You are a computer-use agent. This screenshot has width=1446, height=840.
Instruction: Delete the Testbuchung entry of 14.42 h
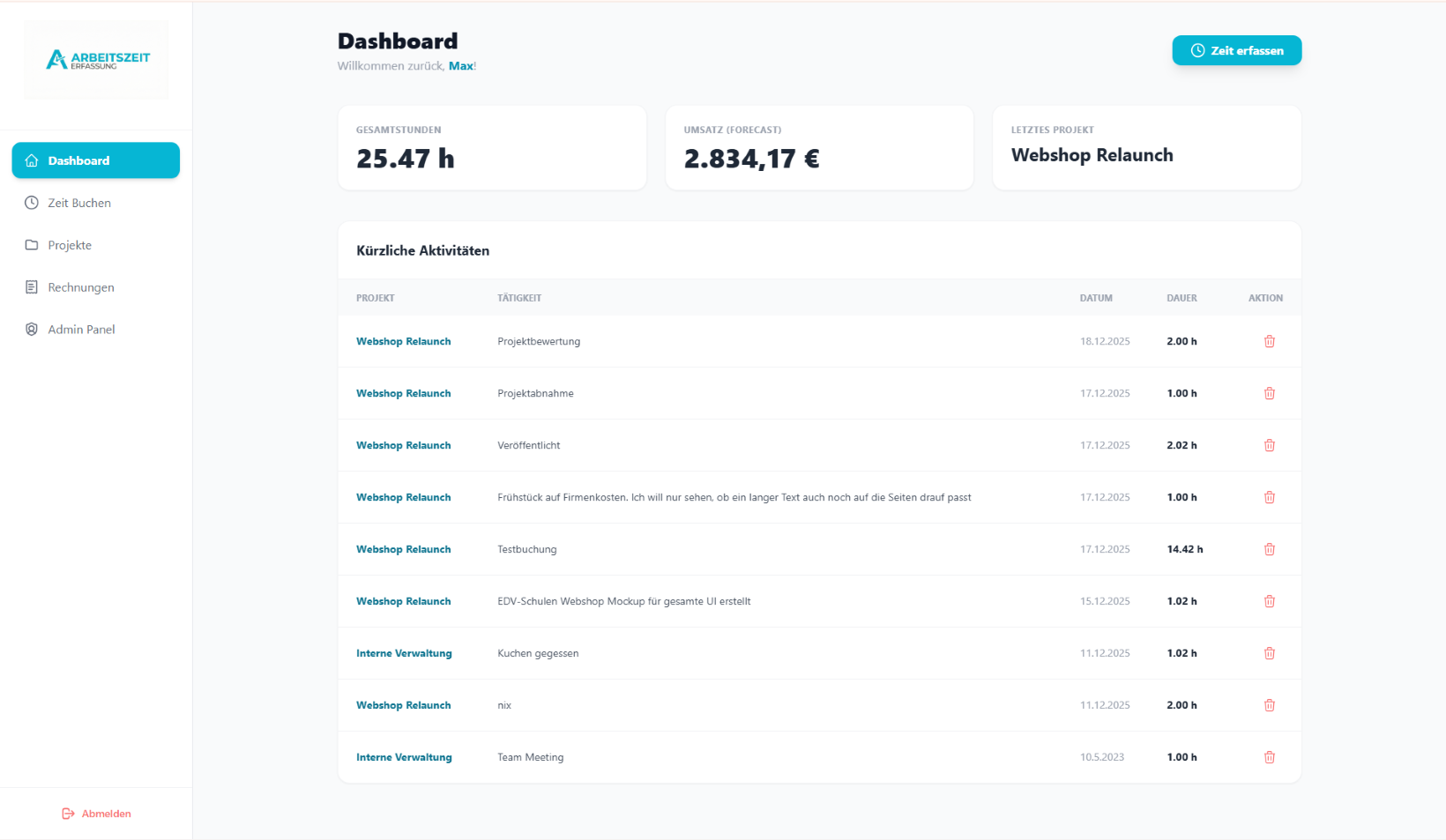[1269, 549]
